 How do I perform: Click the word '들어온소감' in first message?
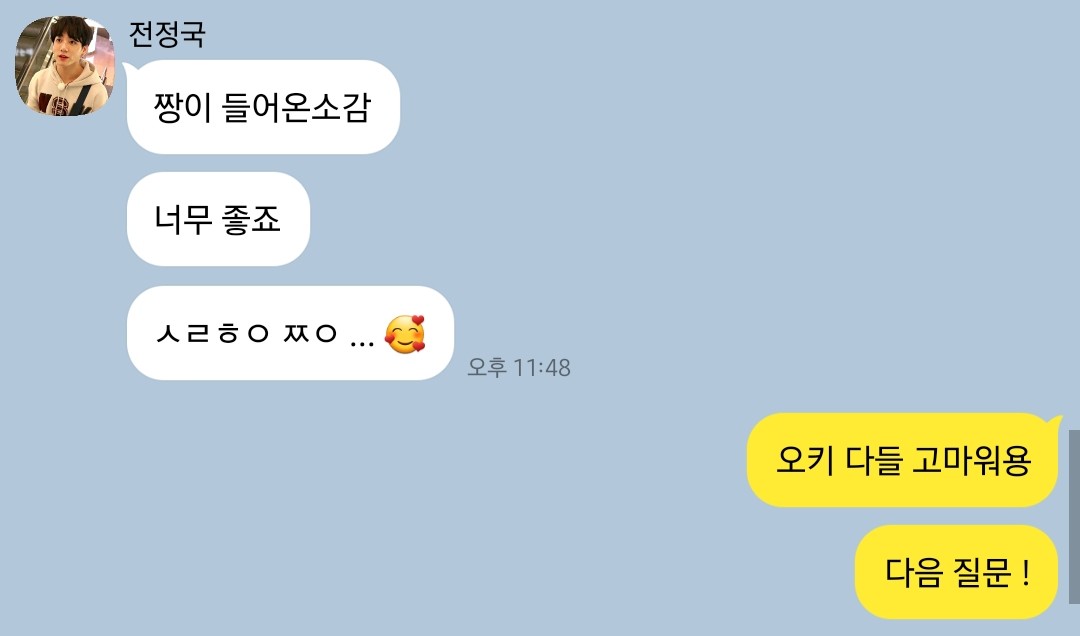(x=297, y=107)
